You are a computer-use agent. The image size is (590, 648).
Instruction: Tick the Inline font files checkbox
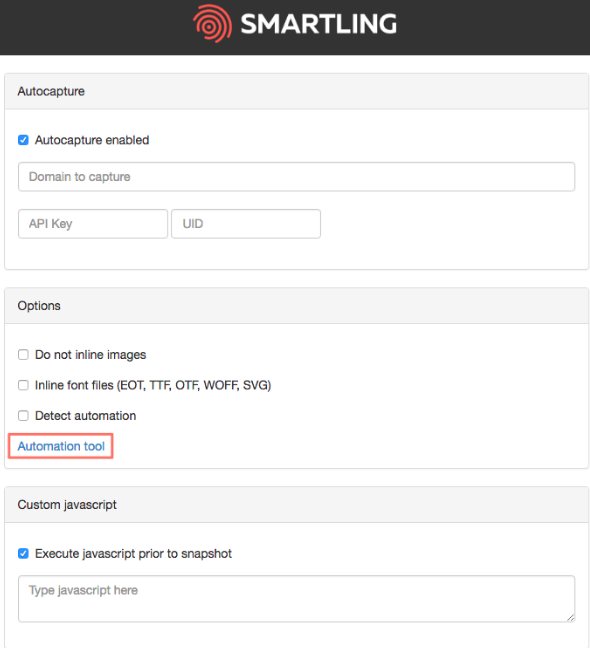click(x=23, y=385)
